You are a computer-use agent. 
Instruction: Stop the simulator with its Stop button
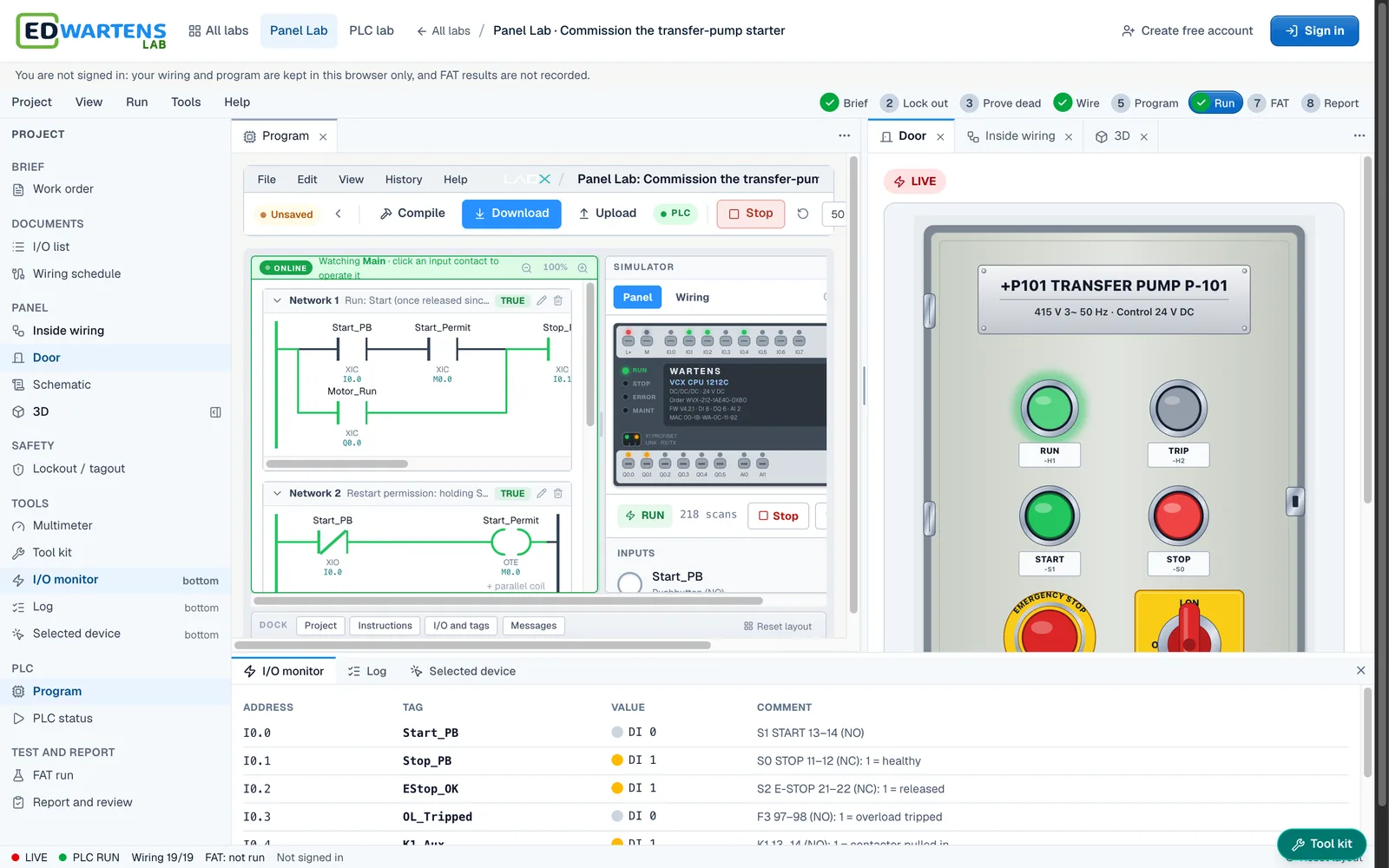(x=778, y=516)
